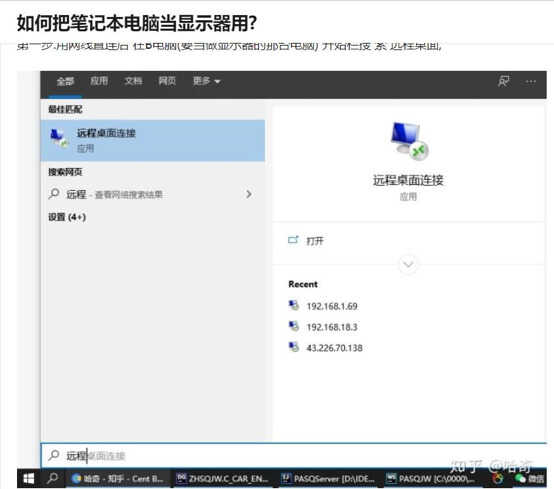Switch to the 知乎 Chrome taskbar window
Image resolution: width=554 pixels, height=489 pixels.
coord(118,479)
